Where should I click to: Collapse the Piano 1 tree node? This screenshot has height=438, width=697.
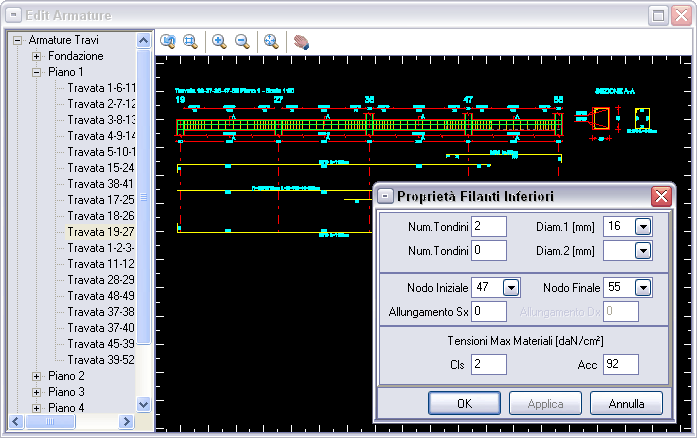37,72
